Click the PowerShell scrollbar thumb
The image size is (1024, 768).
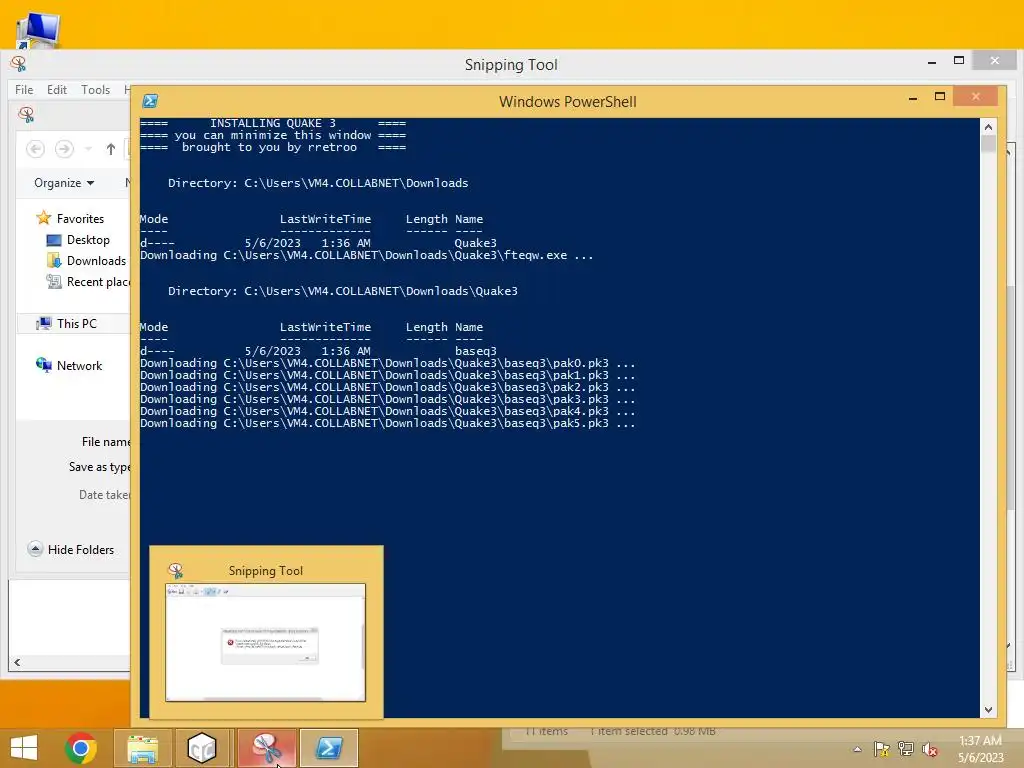pyautogui.click(x=988, y=144)
